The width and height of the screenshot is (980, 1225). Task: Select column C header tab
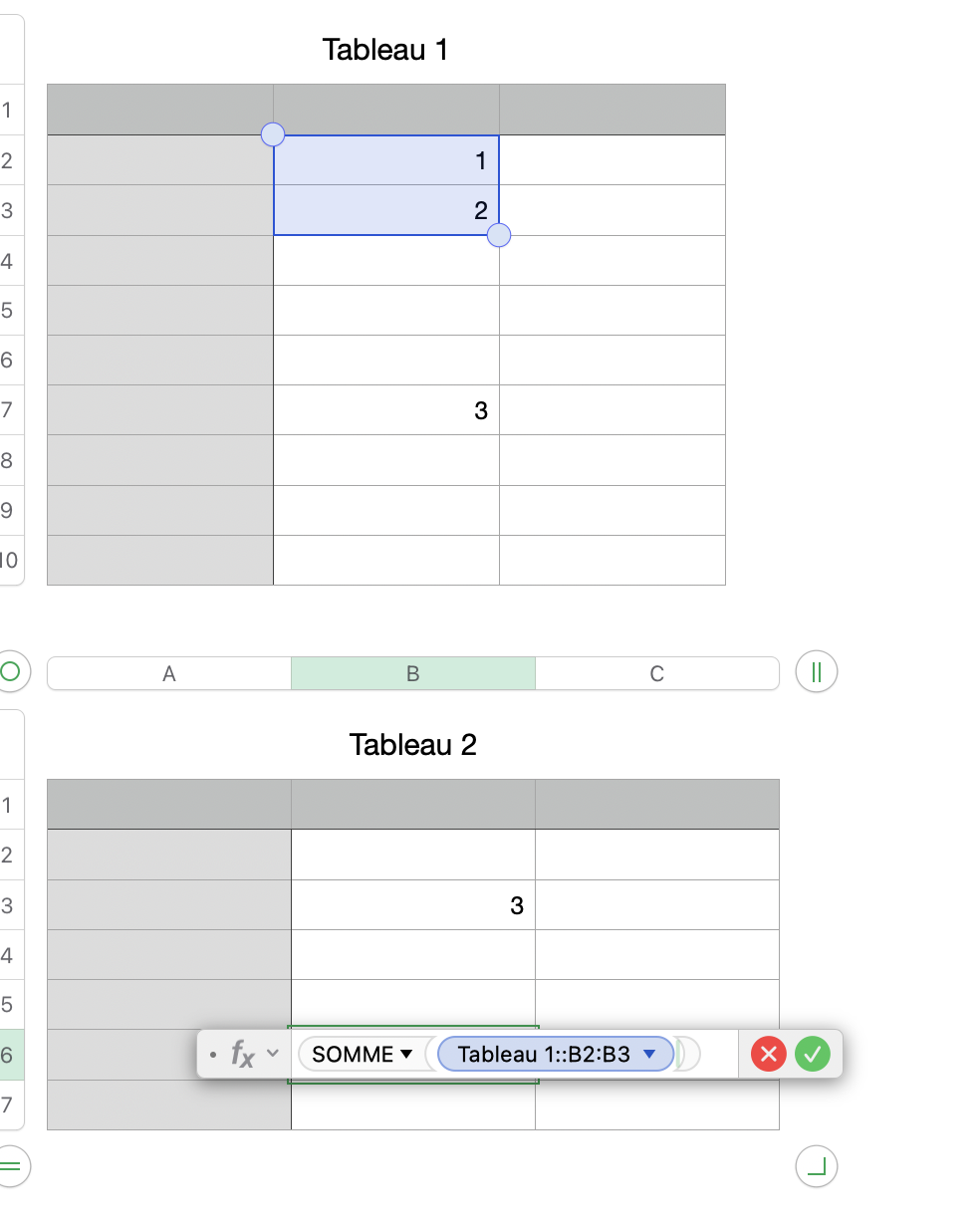tap(656, 674)
